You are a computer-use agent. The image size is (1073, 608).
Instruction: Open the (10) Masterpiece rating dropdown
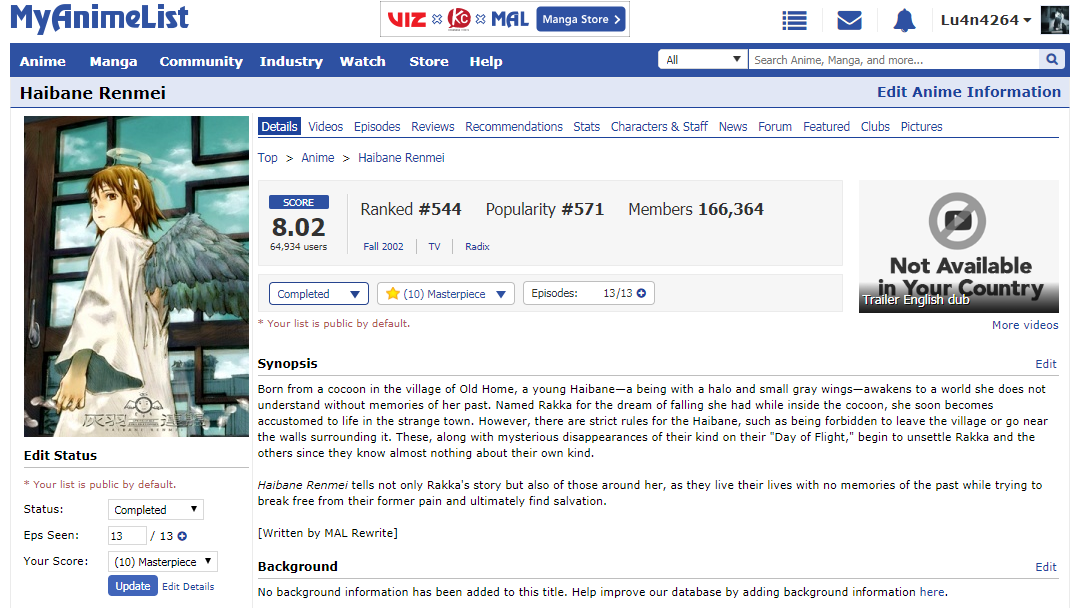pyautogui.click(x=446, y=294)
